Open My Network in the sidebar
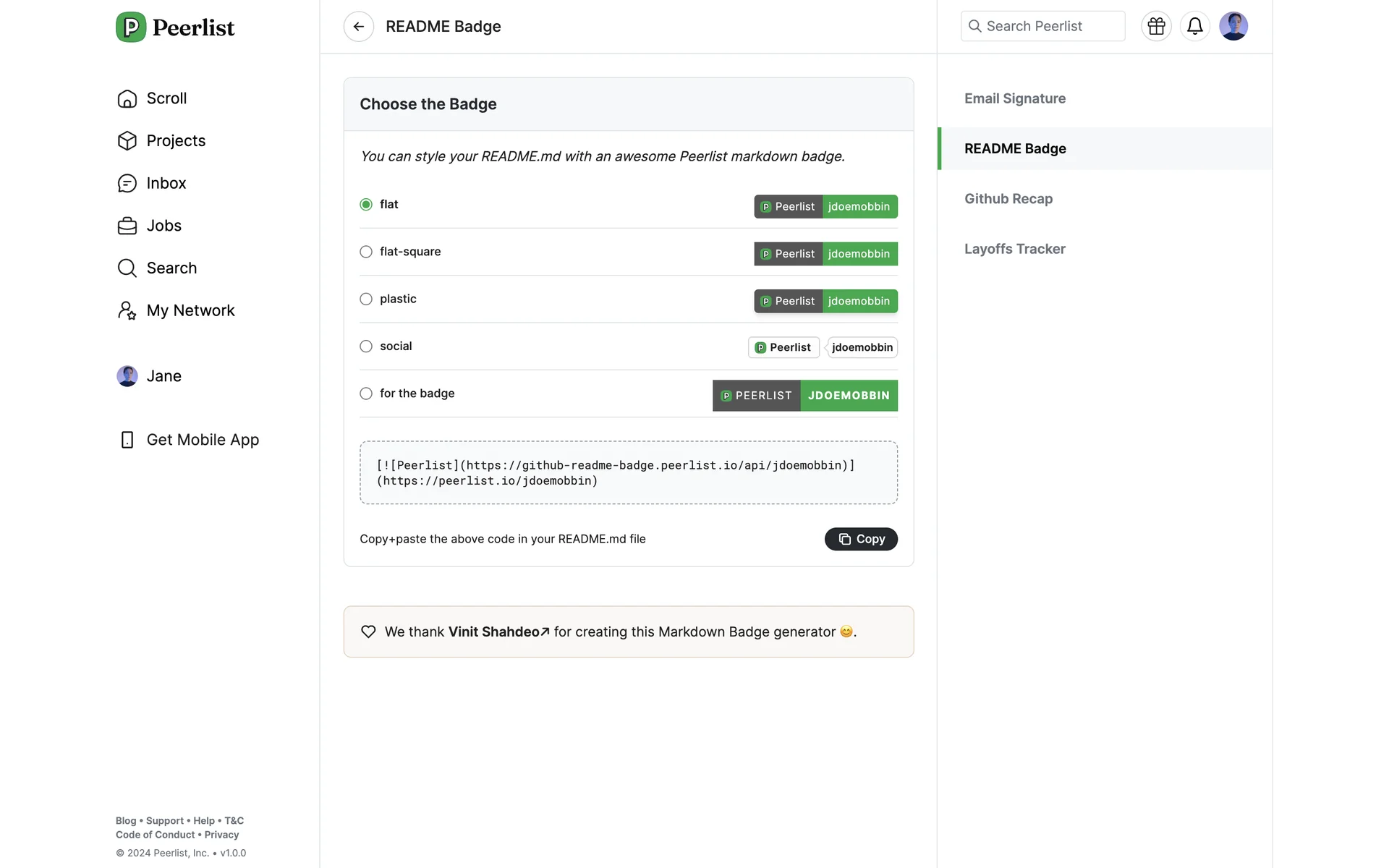This screenshot has width=1389, height=868. (190, 311)
